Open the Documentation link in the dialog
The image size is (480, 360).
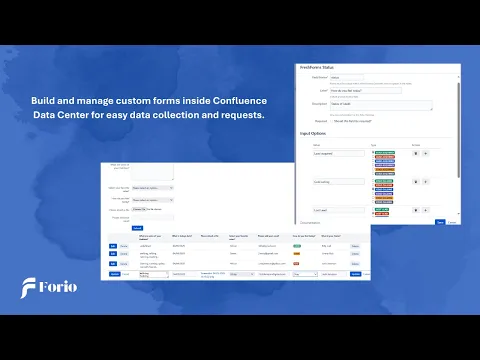coord(310,222)
